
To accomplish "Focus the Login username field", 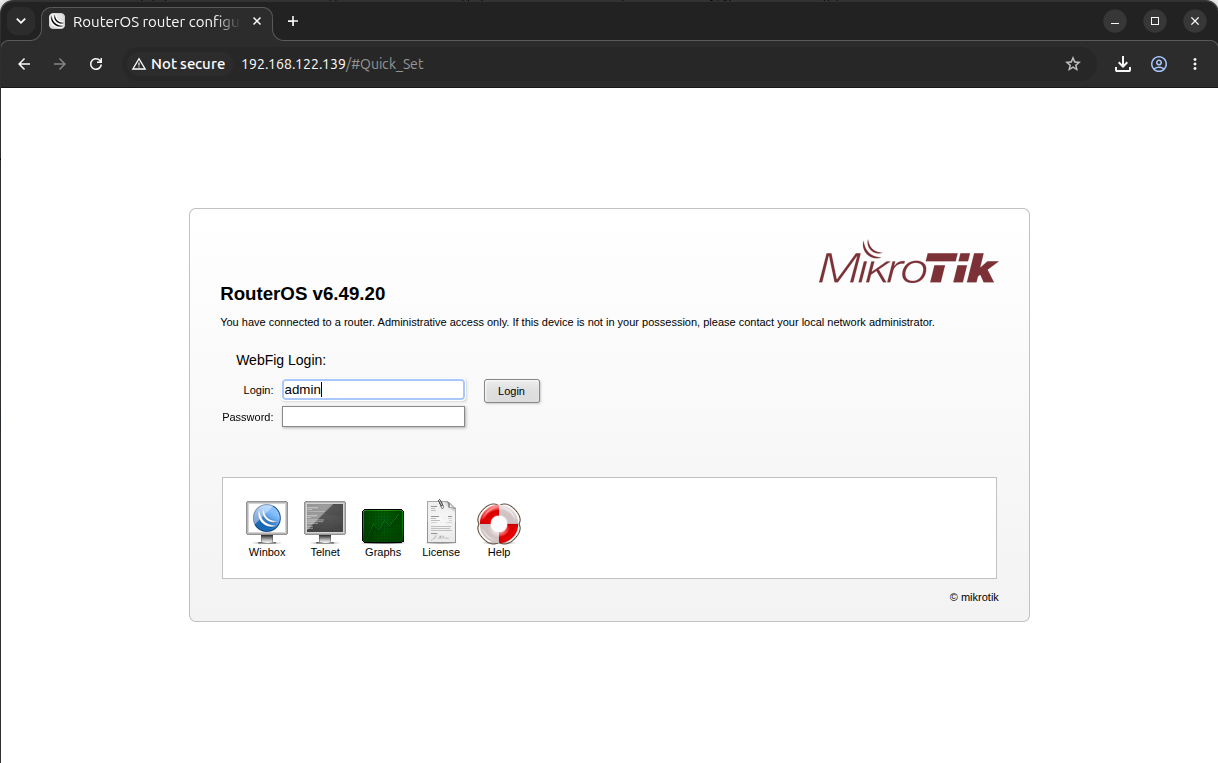I will [x=373, y=390].
